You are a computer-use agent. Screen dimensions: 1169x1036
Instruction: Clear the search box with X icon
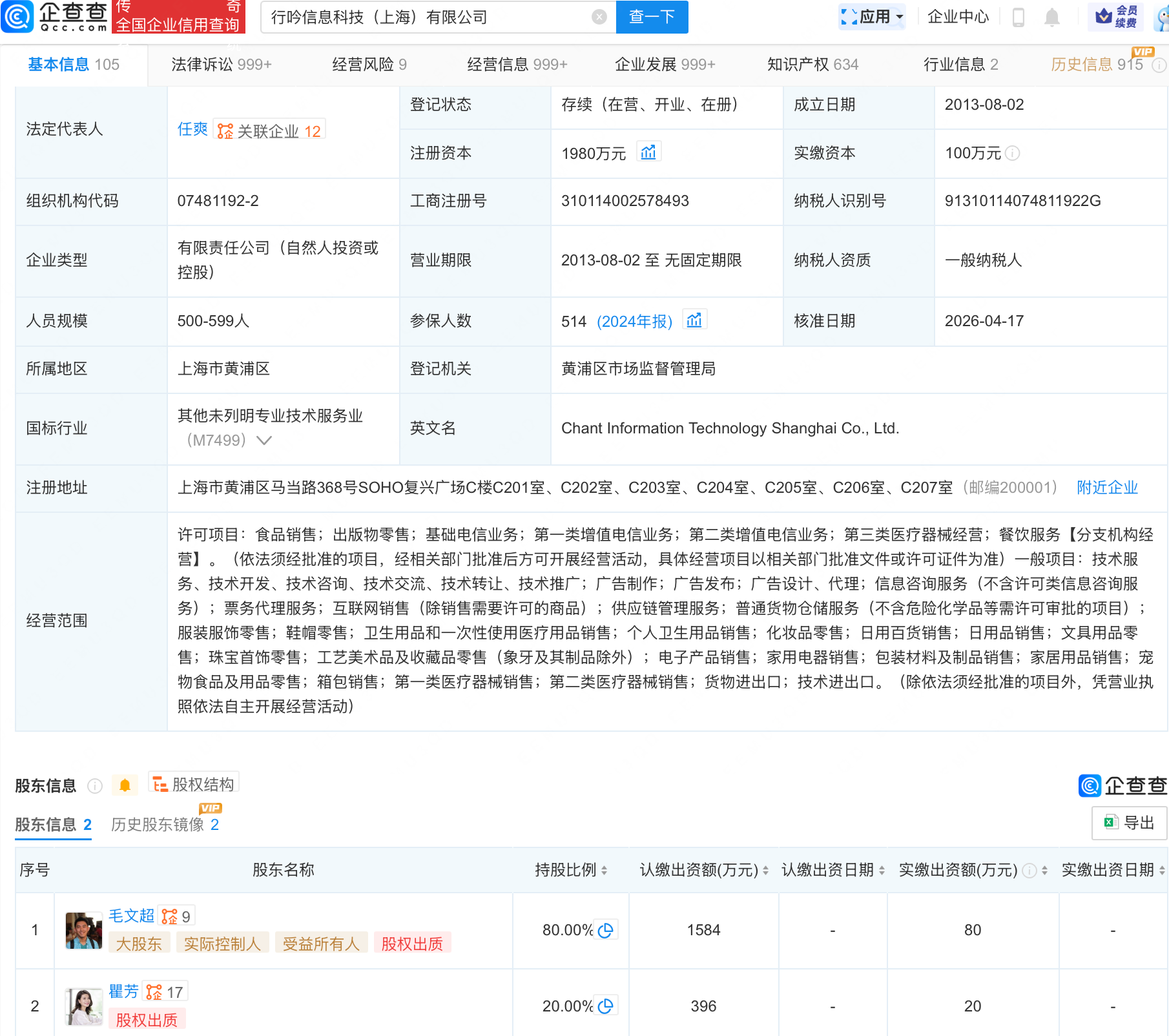point(599,17)
